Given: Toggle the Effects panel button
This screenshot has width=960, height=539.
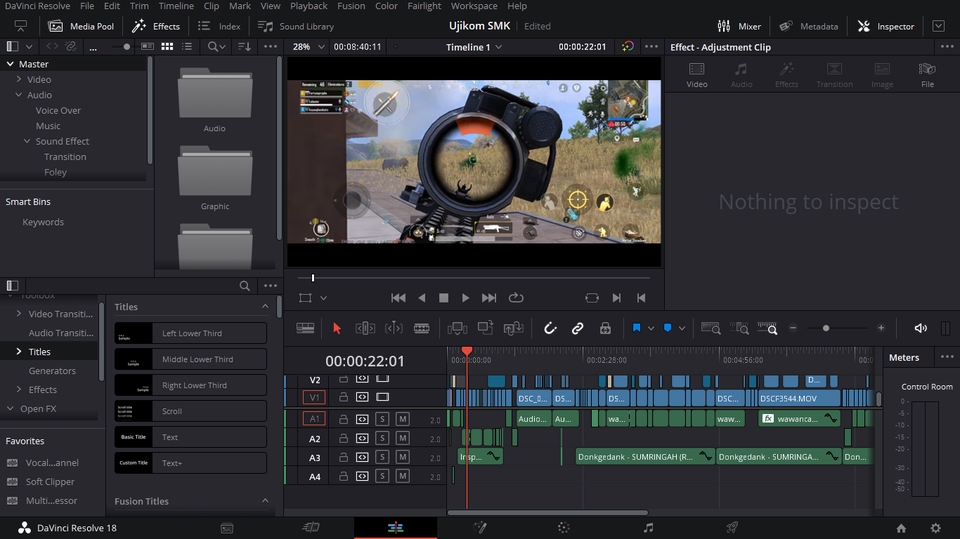Looking at the screenshot, I should 156,26.
